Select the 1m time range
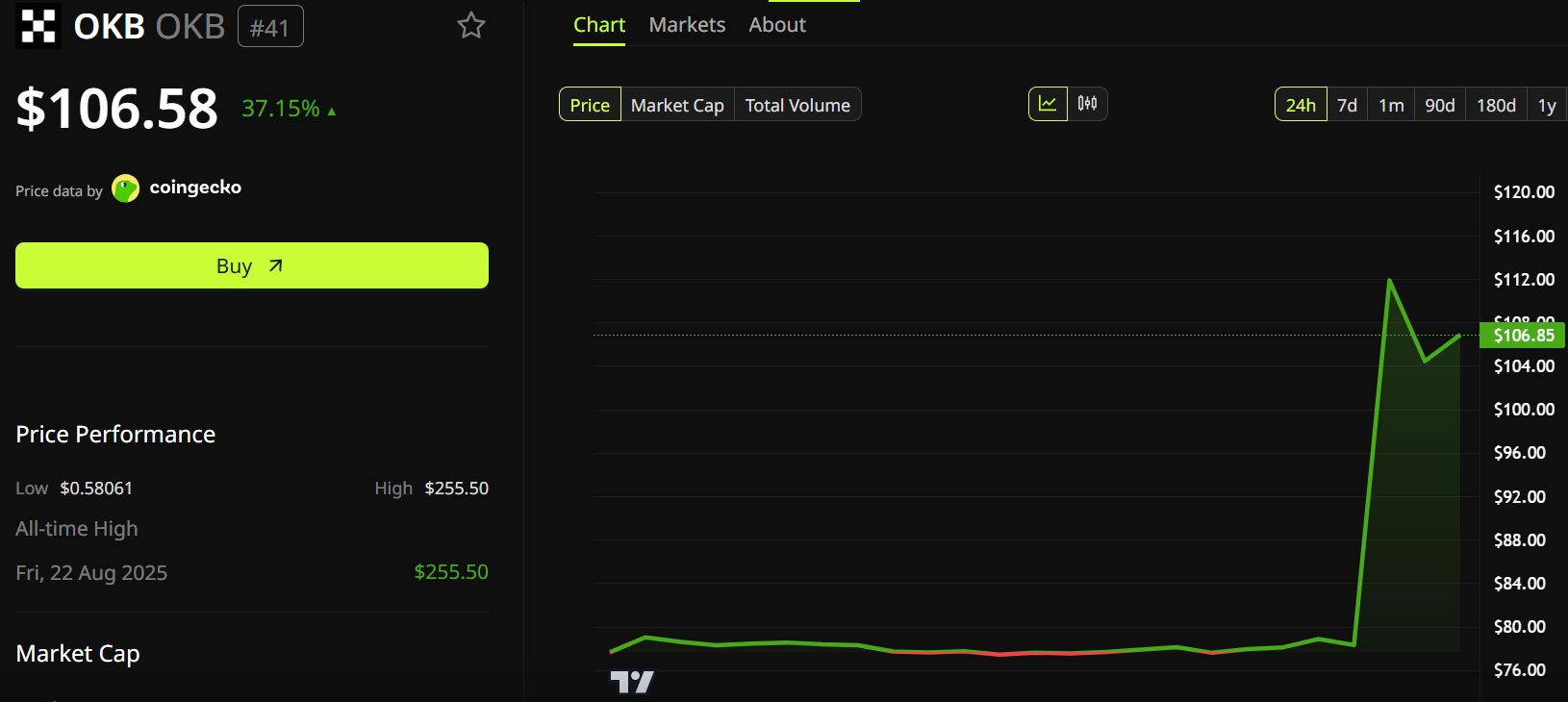Image resolution: width=1568 pixels, height=702 pixels. (1391, 105)
